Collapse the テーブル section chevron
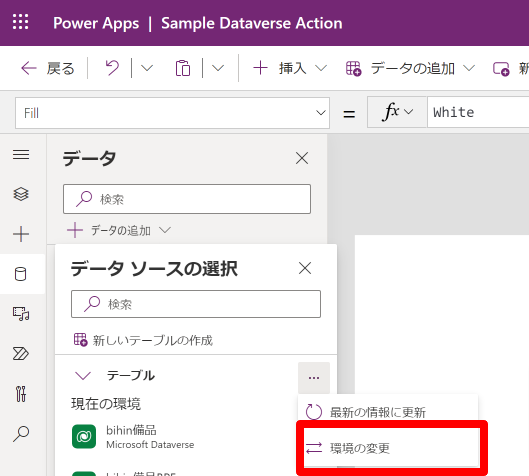The width and height of the screenshot is (529, 476). coord(83,375)
